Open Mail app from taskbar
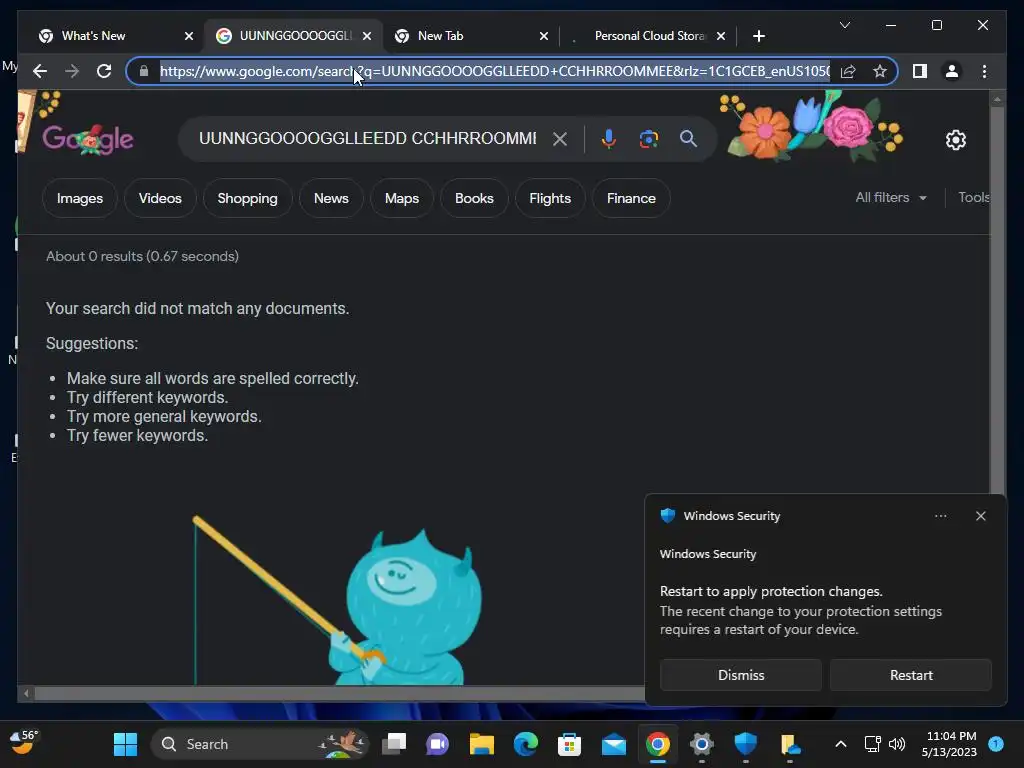The height and width of the screenshot is (768, 1024). pos(614,744)
